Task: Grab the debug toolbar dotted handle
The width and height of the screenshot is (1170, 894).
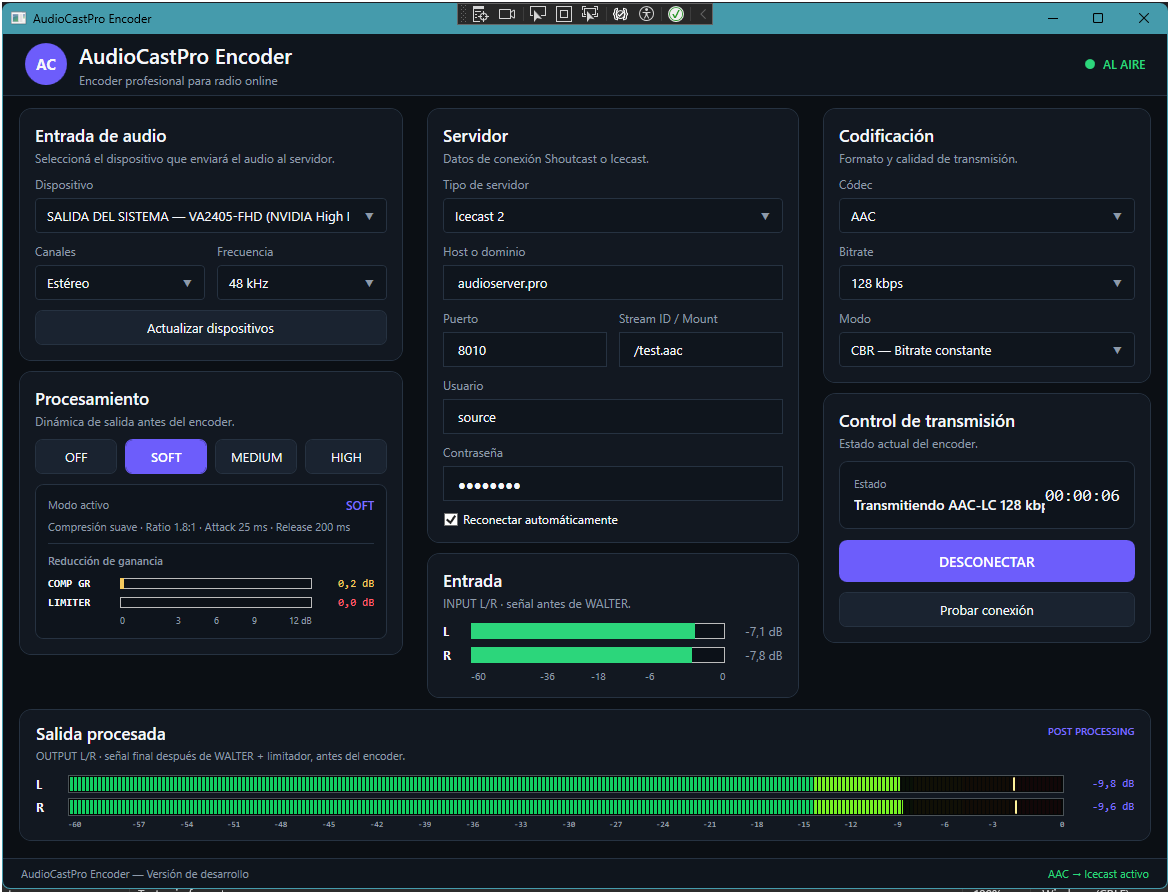Action: pos(463,14)
